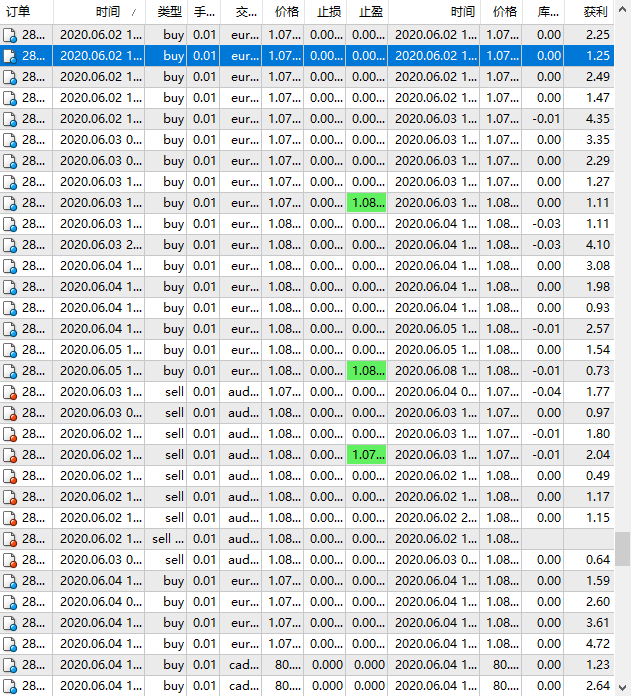Click the sell order icon in the 2.04 profit row
The width and height of the screenshot is (631, 696).
coord(10,455)
